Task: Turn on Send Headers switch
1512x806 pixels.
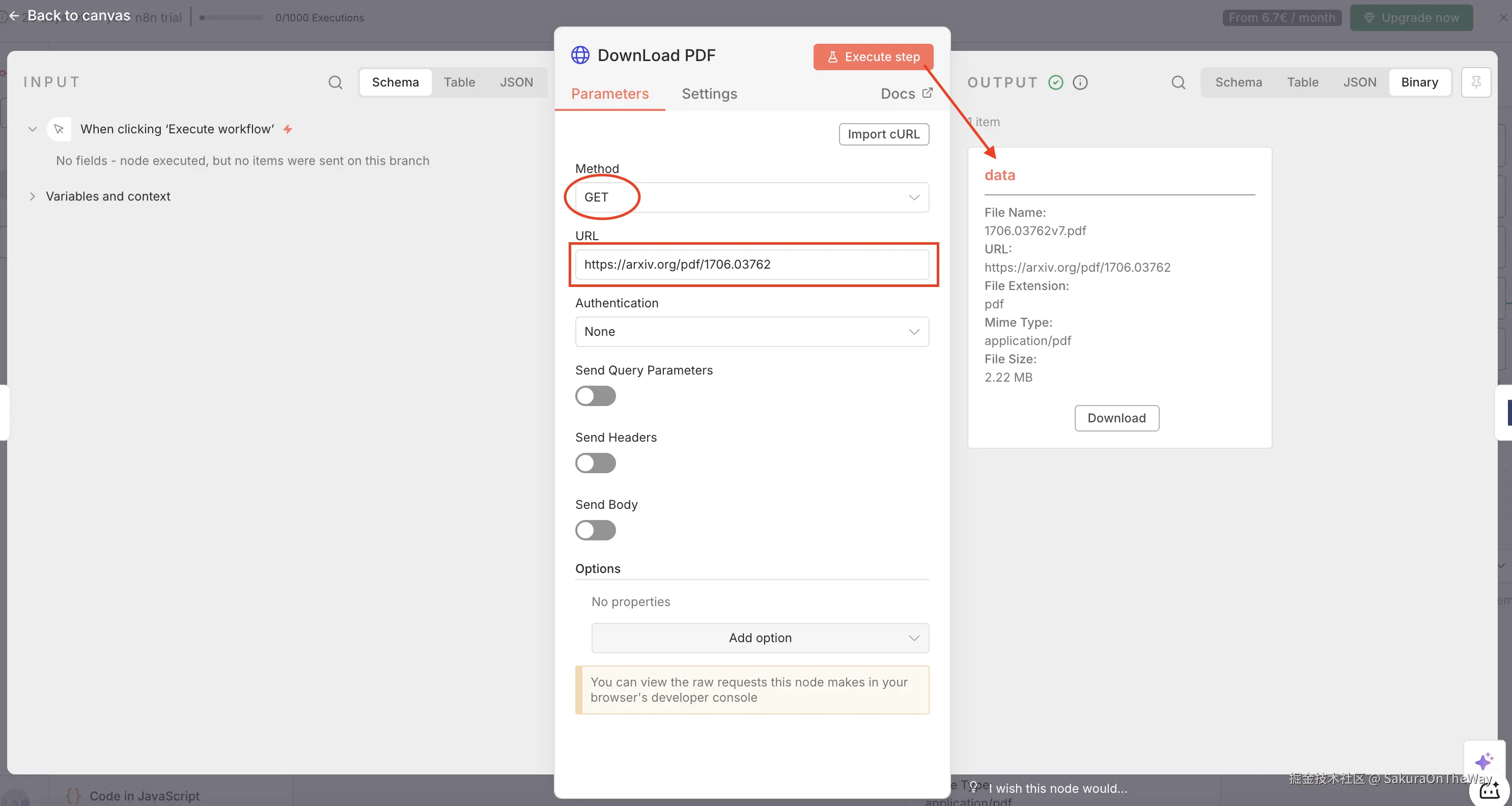Action: click(x=595, y=463)
